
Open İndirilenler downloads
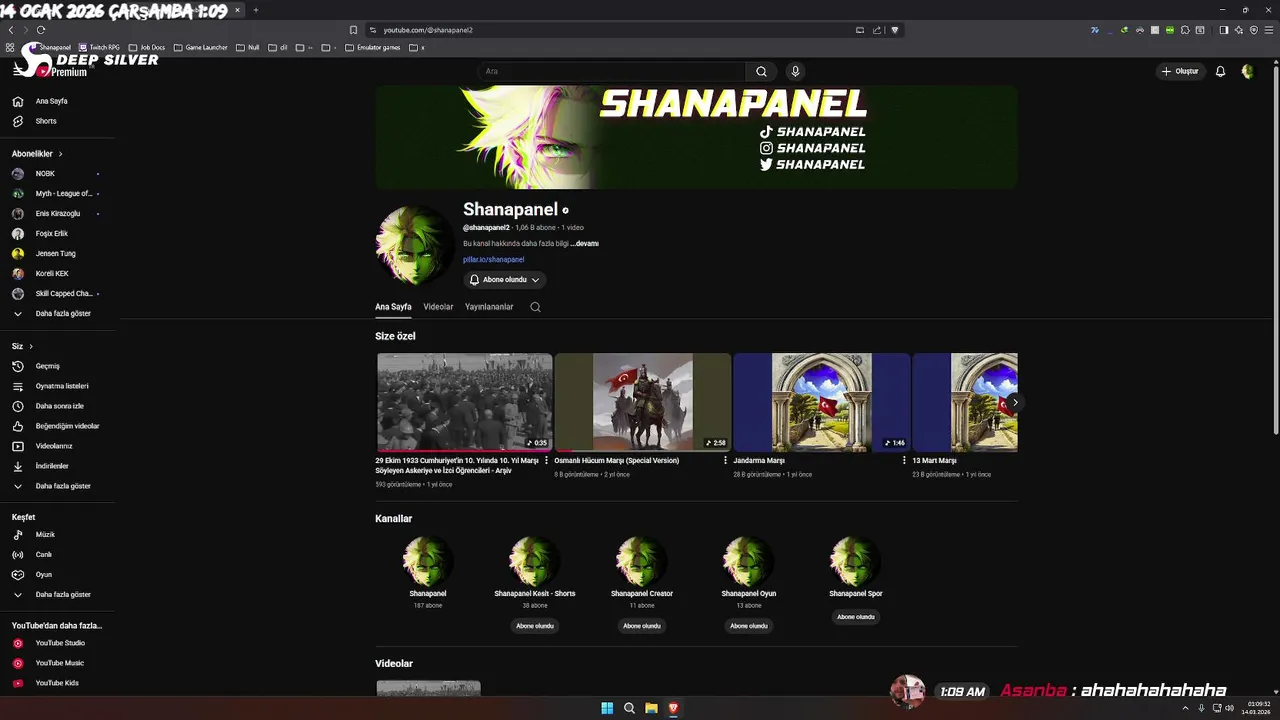tap(52, 466)
